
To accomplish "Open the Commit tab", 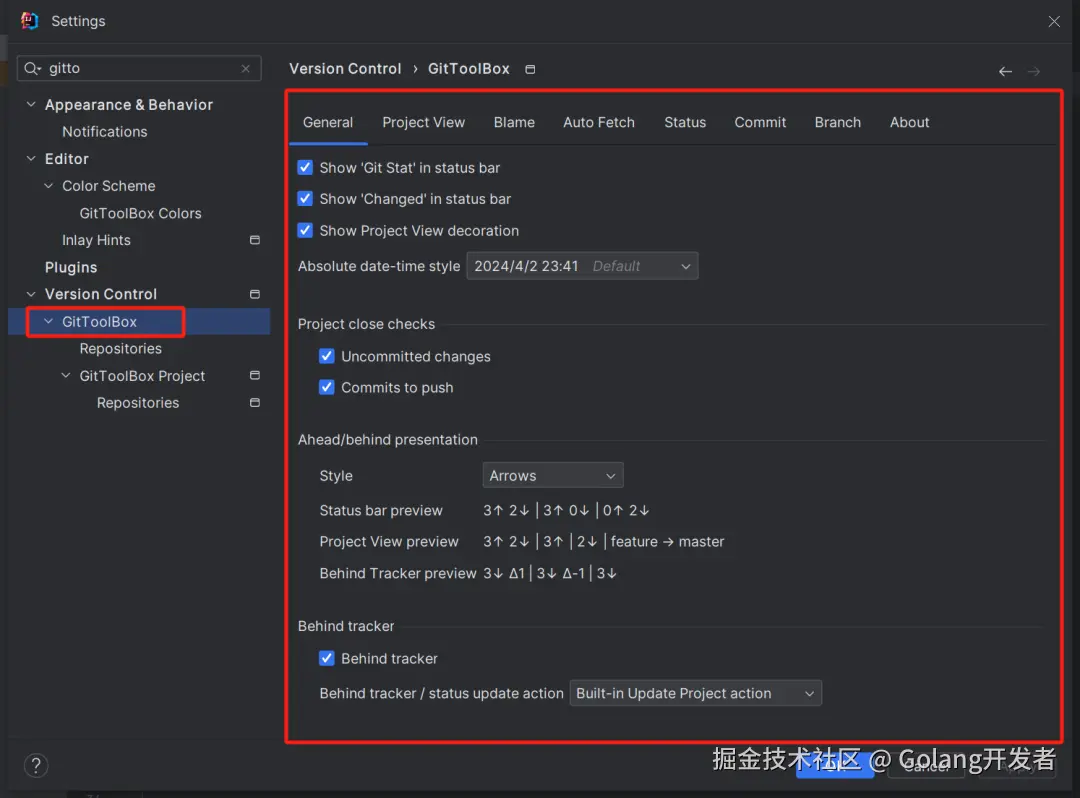I will pos(760,123).
